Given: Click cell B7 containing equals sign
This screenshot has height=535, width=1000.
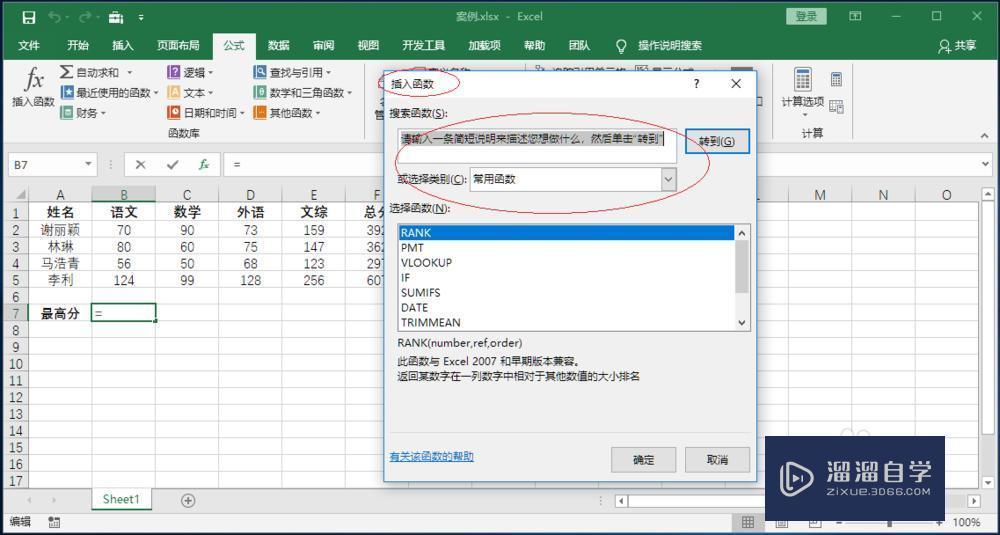Looking at the screenshot, I should click(x=124, y=313).
